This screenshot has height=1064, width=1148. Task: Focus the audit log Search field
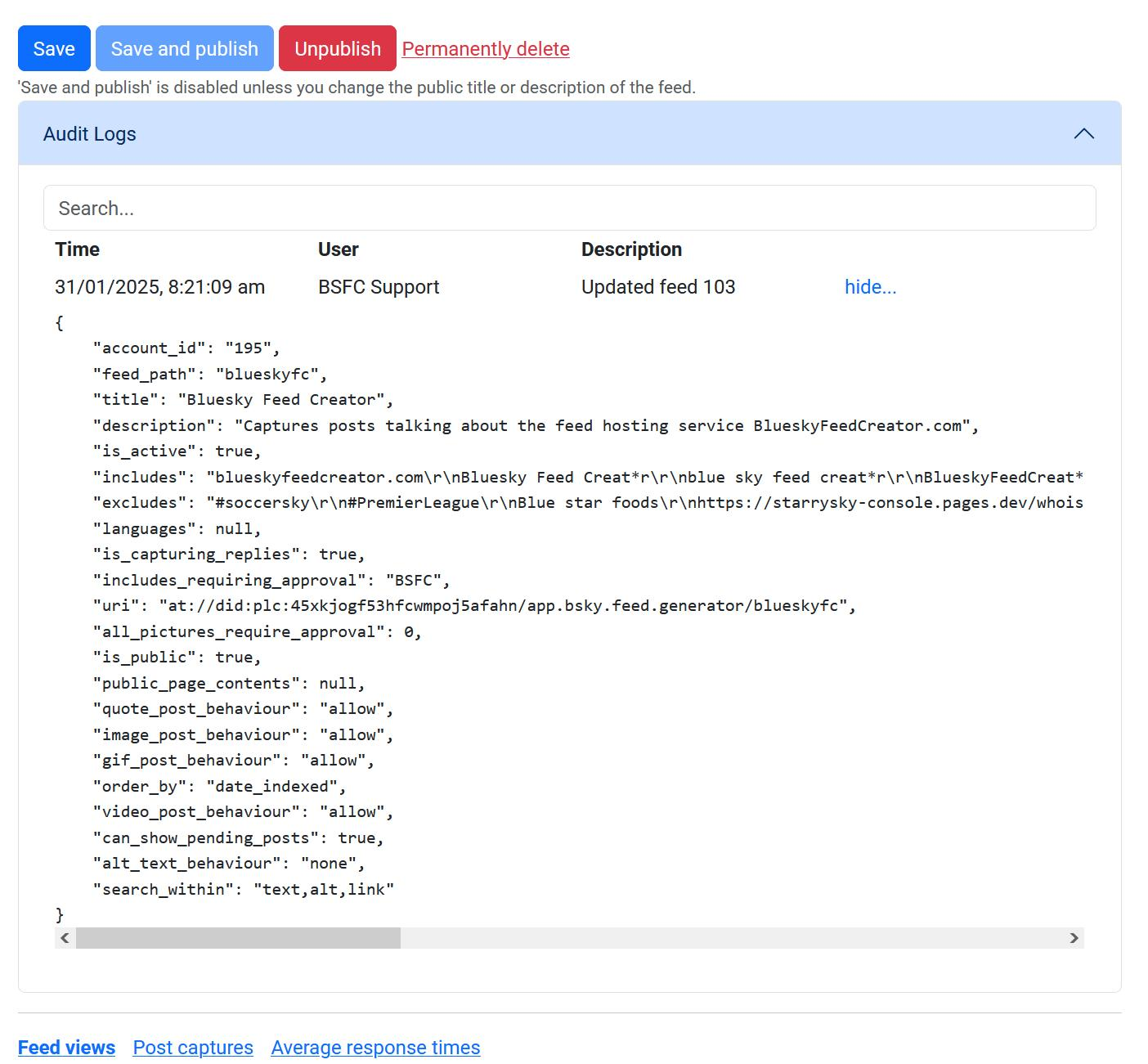pyautogui.click(x=569, y=209)
